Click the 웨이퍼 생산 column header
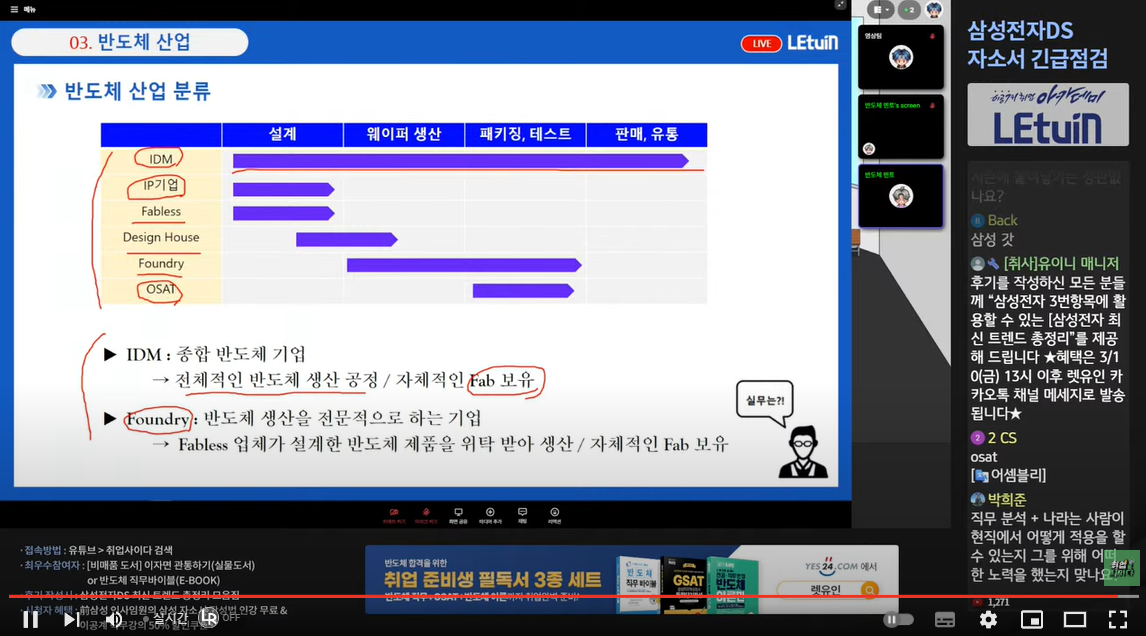Image resolution: width=1146 pixels, height=636 pixels. 403,135
